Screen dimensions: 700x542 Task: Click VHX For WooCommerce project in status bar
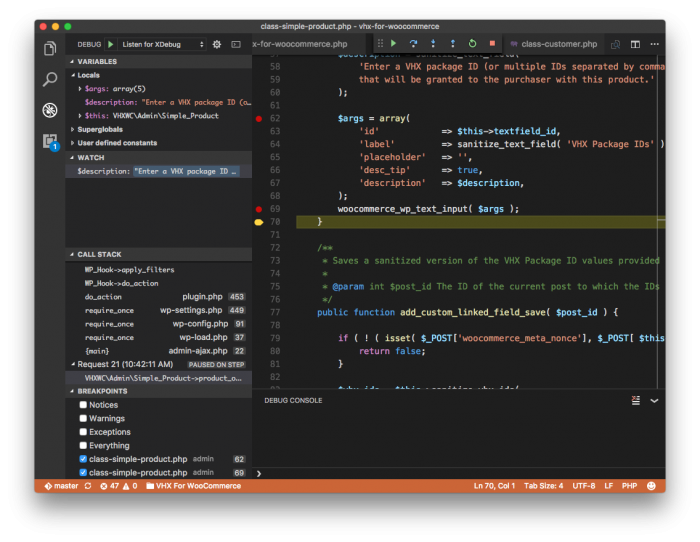(x=193, y=486)
